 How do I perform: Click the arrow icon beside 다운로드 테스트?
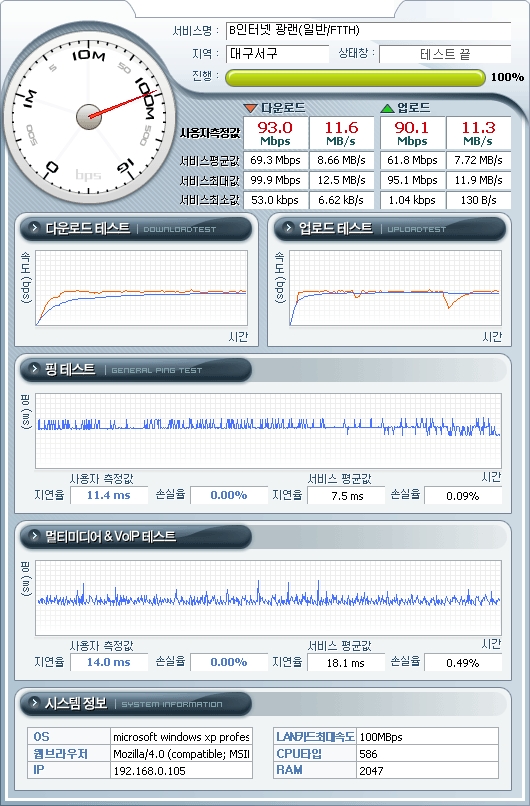click(34, 228)
